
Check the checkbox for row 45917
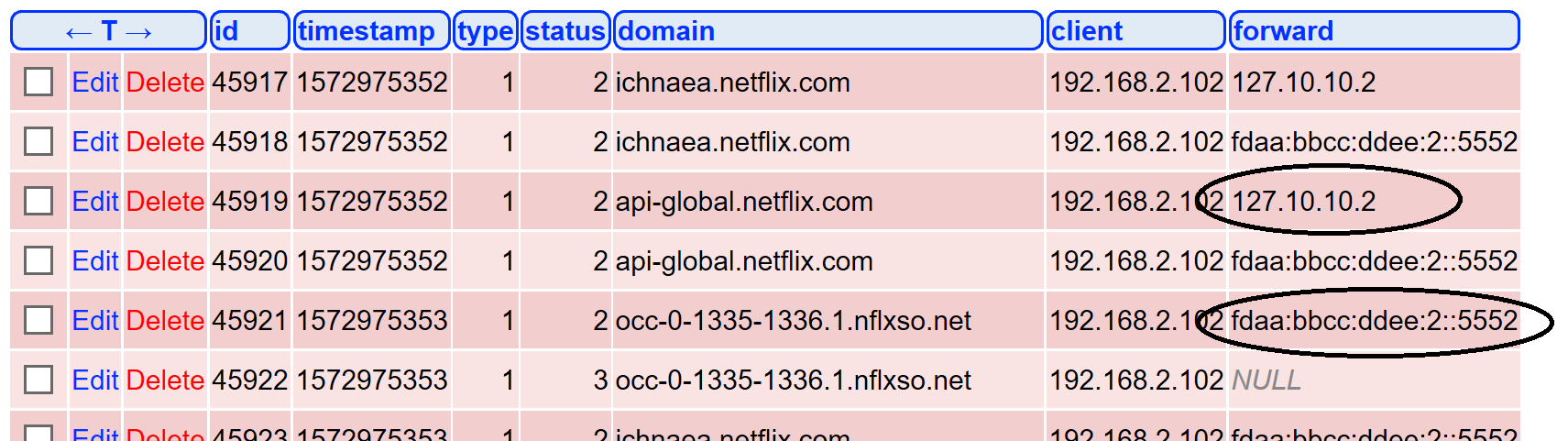pyautogui.click(x=38, y=83)
